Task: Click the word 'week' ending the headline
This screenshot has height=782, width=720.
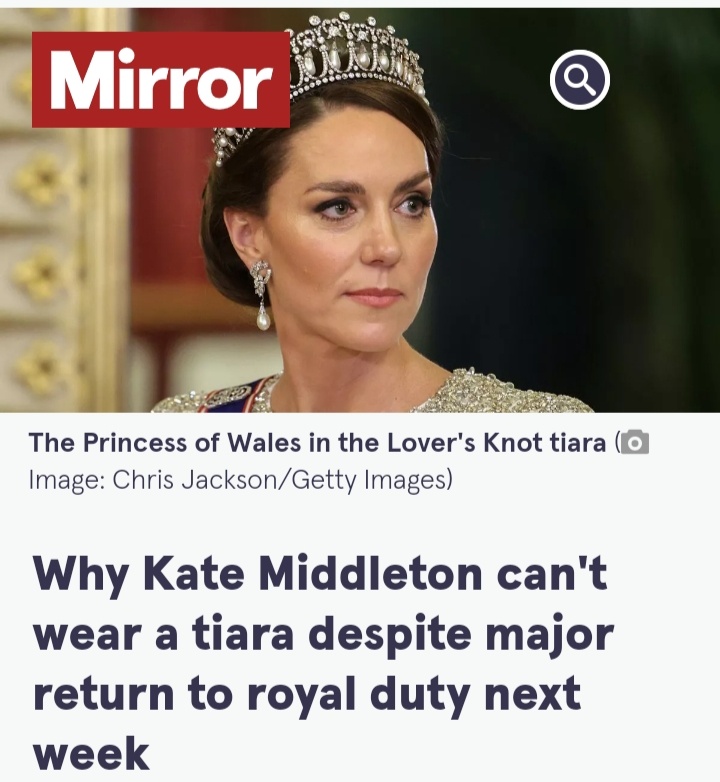Action: point(91,753)
